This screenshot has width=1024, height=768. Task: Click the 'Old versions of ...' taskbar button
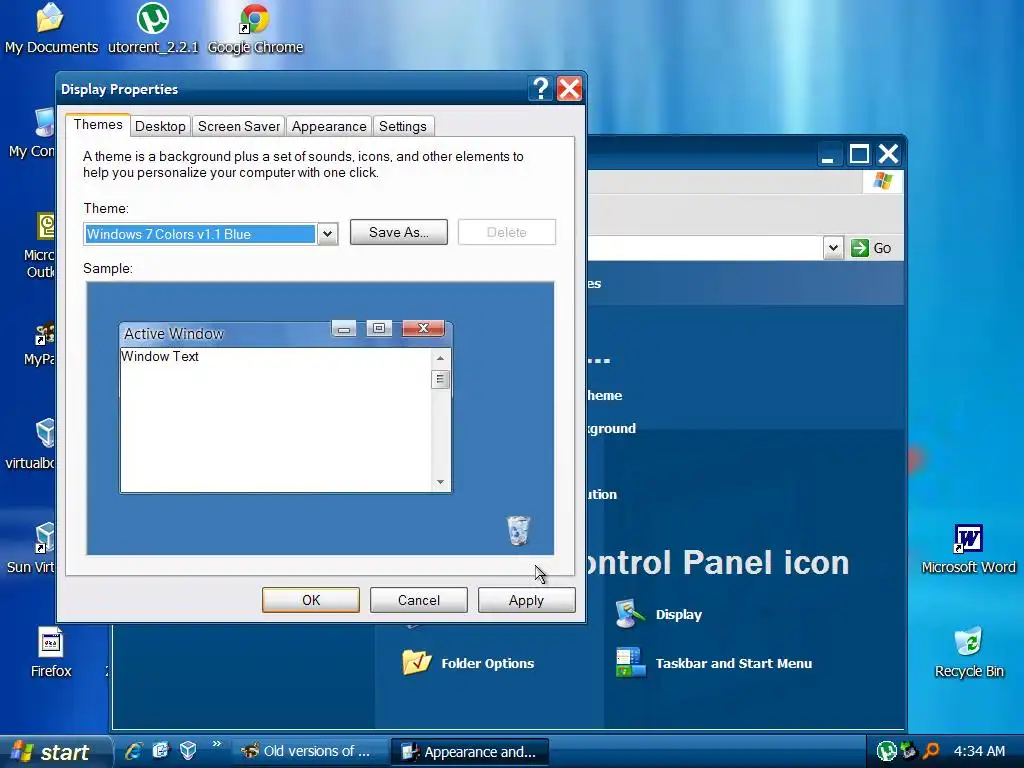tap(308, 751)
